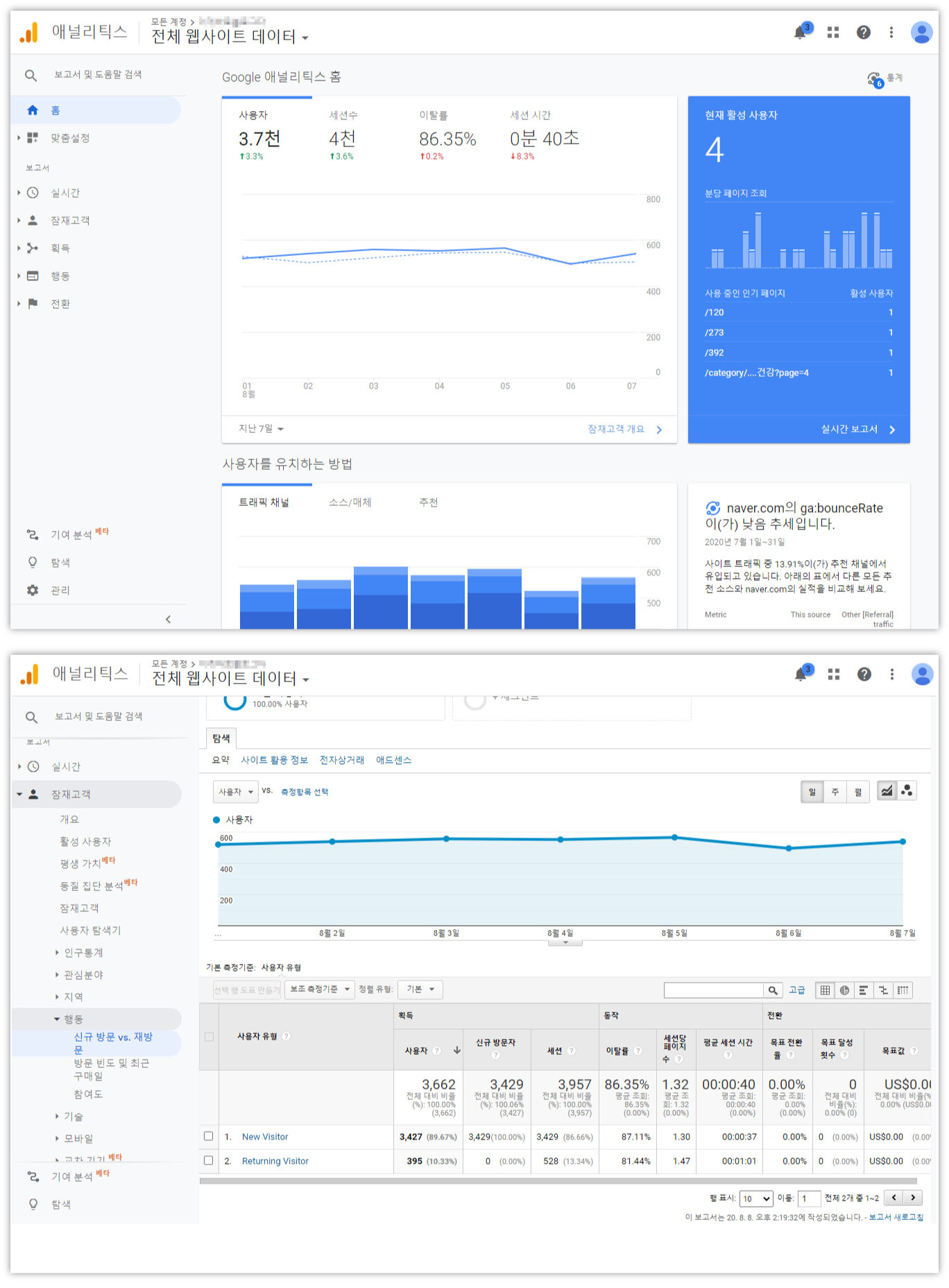Toggle the 일 (day) granularity button
949x1288 pixels.
[812, 792]
